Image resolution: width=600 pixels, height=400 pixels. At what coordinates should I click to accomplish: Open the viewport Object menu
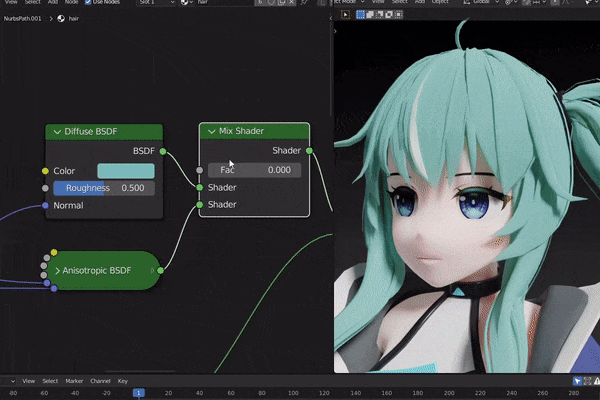point(440,2)
